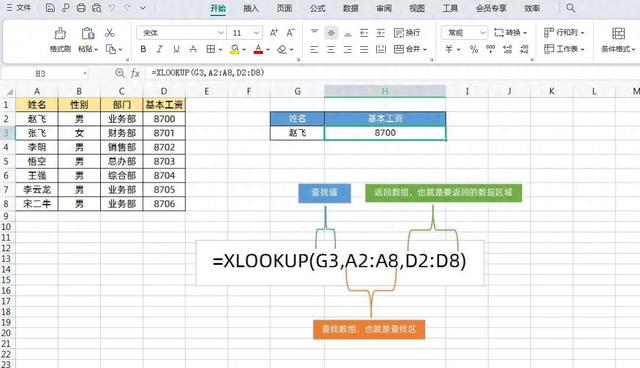The height and width of the screenshot is (368, 640).
Task: Click the 换行 wrap text button
Action: coord(407,33)
